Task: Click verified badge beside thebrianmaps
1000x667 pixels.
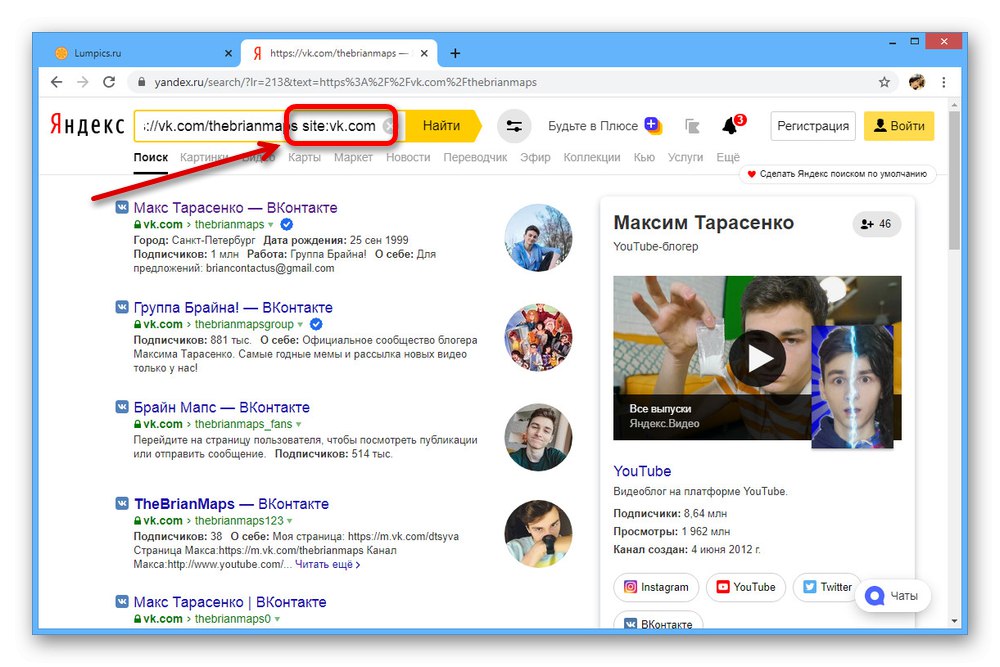Action: click(x=287, y=224)
